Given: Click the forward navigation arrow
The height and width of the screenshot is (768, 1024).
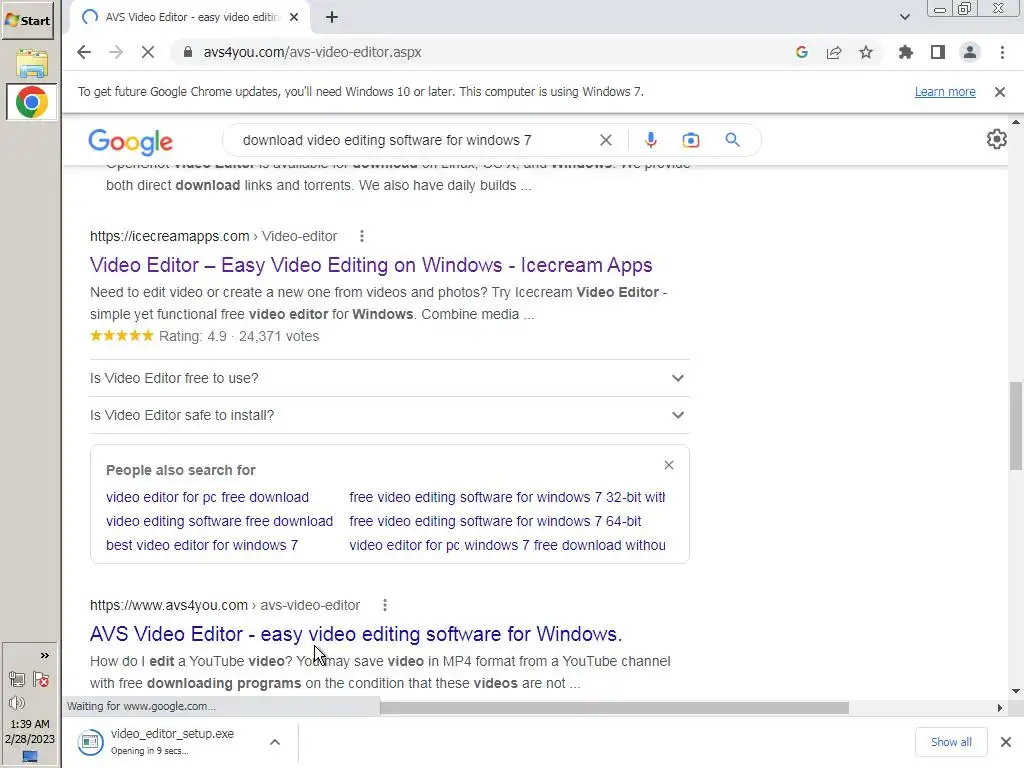Looking at the screenshot, I should pos(116,52).
